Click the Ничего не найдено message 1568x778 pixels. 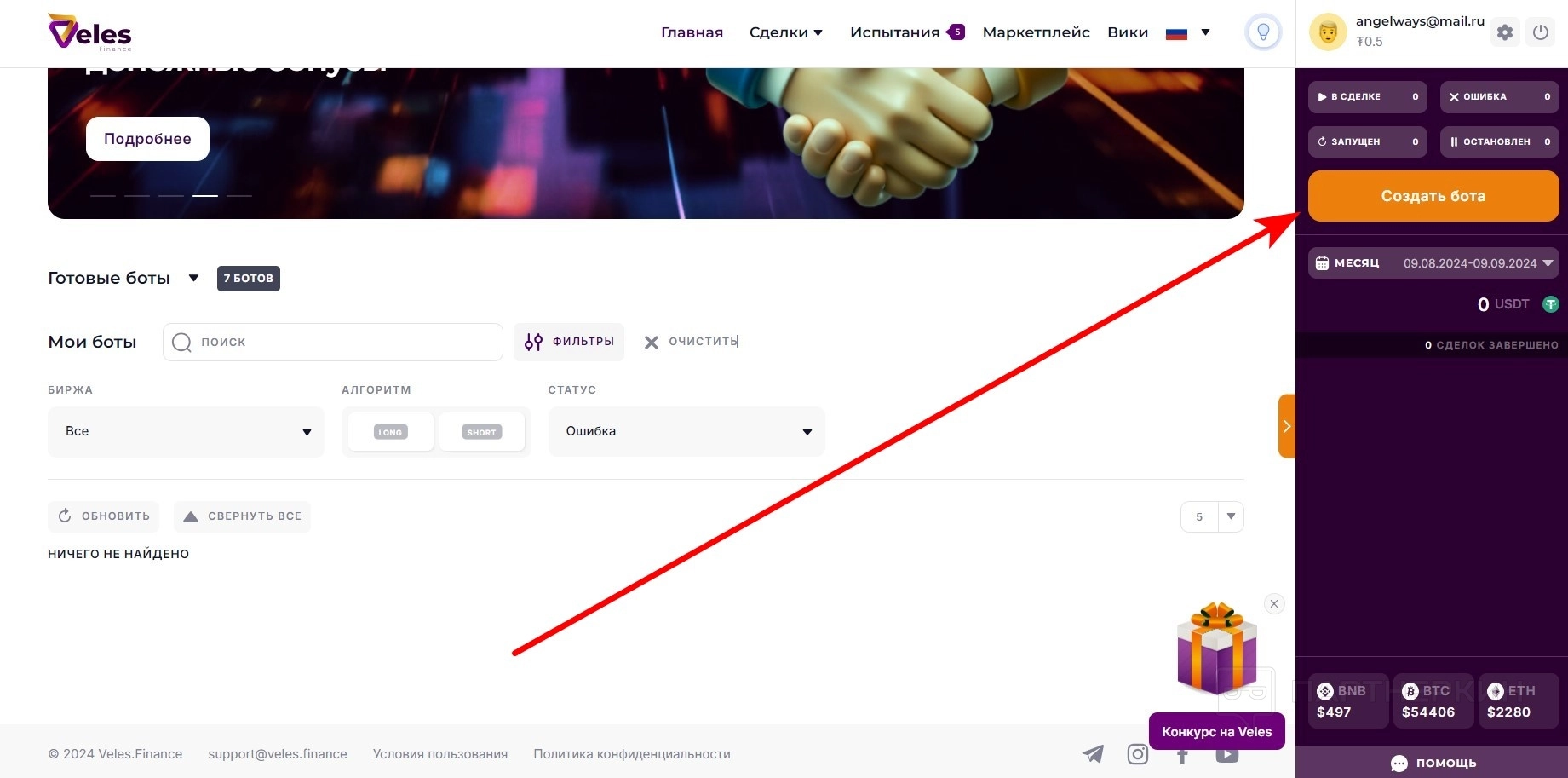point(118,554)
